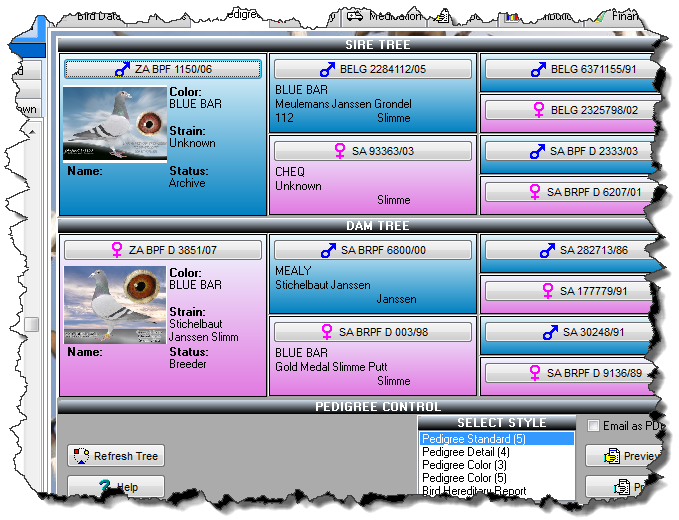Click female symbol on SA 93363/03

pos(339,150)
